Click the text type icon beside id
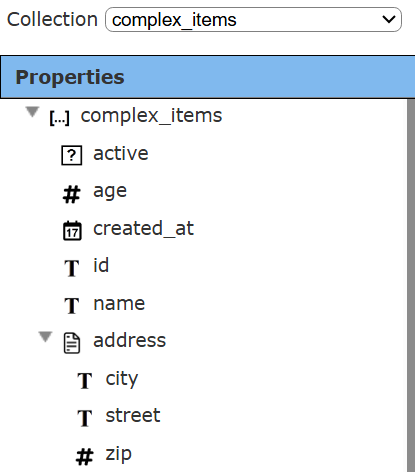Viewport: 415px width, 472px height. pyautogui.click(x=72, y=268)
